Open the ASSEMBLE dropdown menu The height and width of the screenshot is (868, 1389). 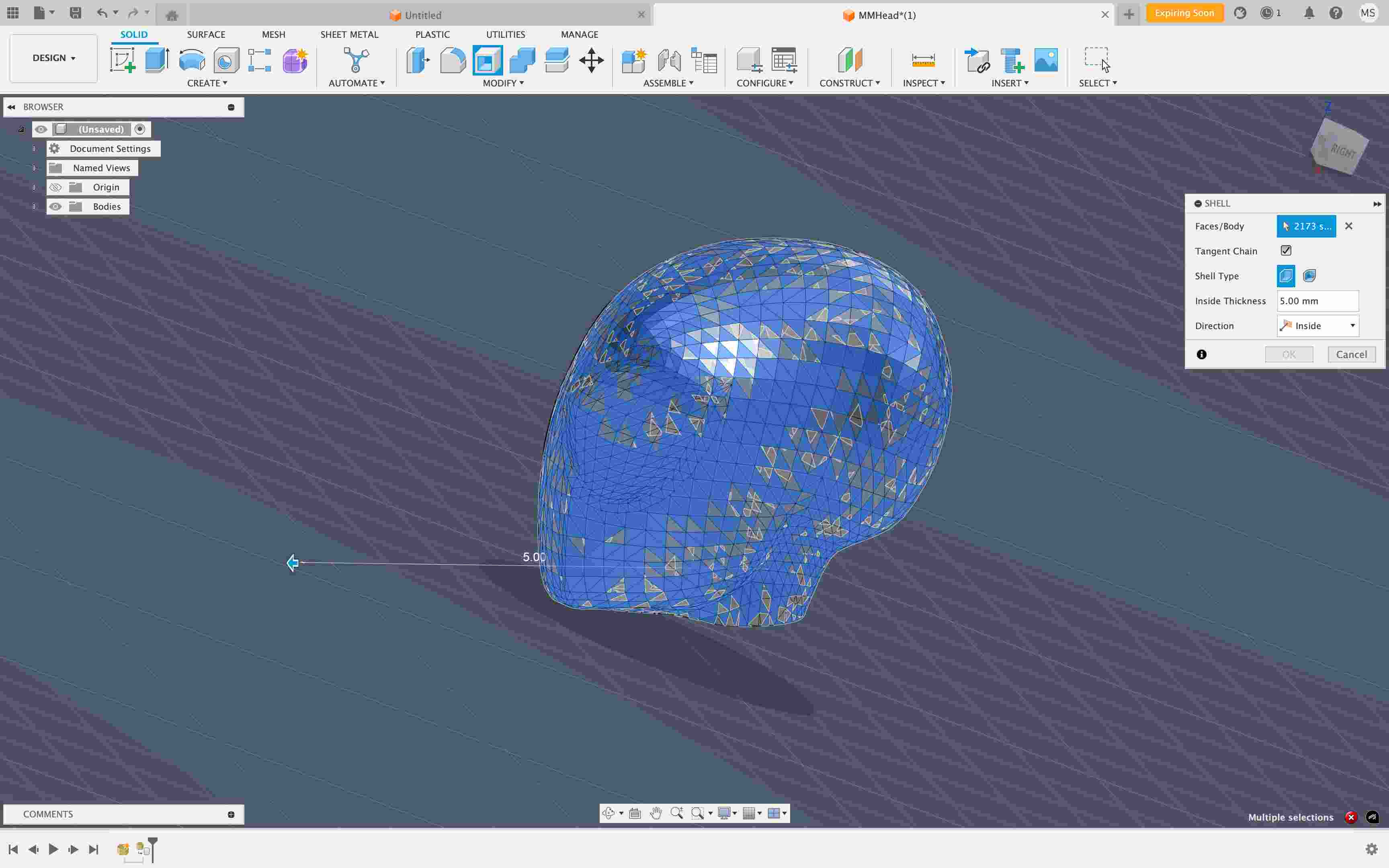point(668,83)
